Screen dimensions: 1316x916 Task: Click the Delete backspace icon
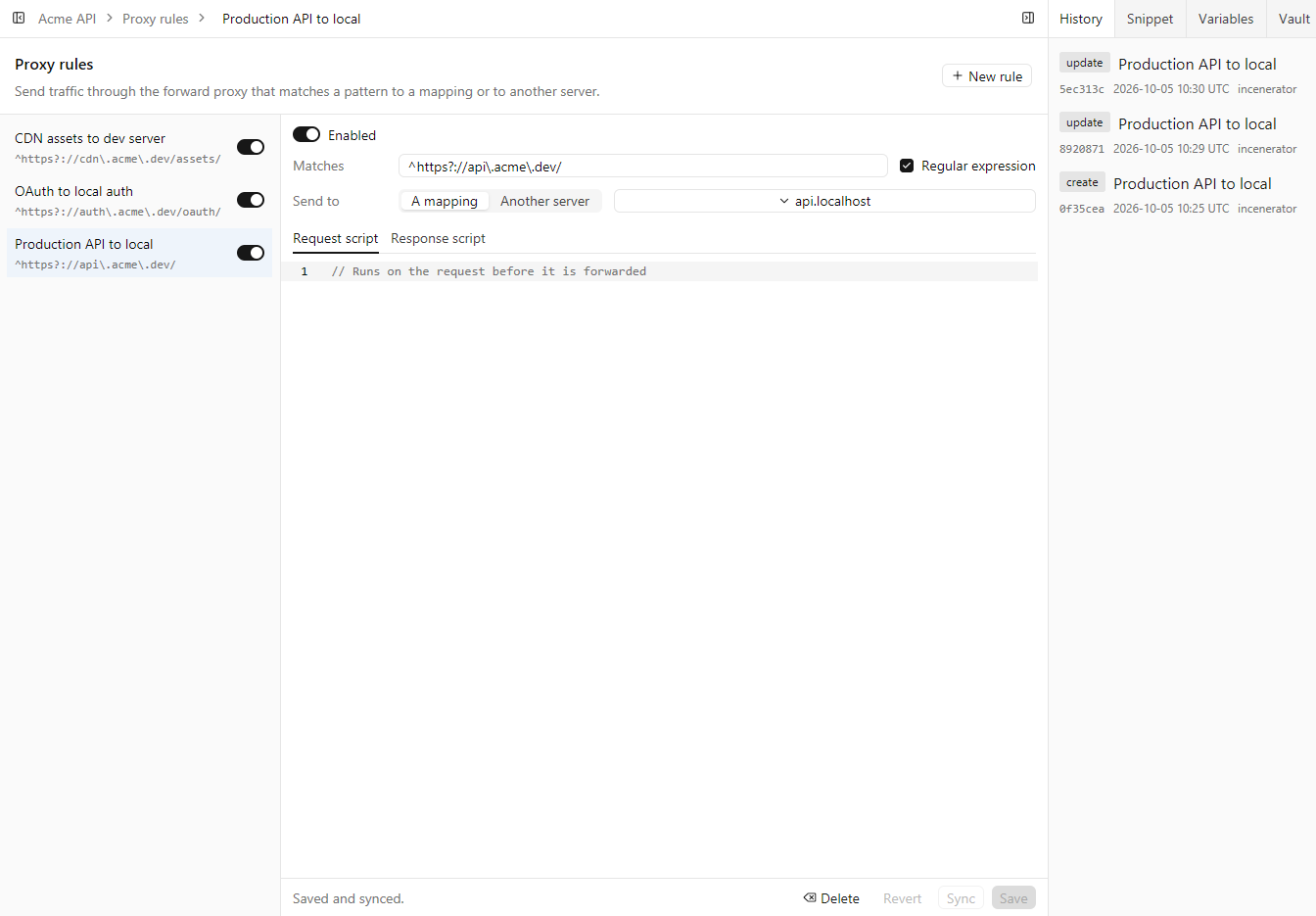pyautogui.click(x=810, y=898)
